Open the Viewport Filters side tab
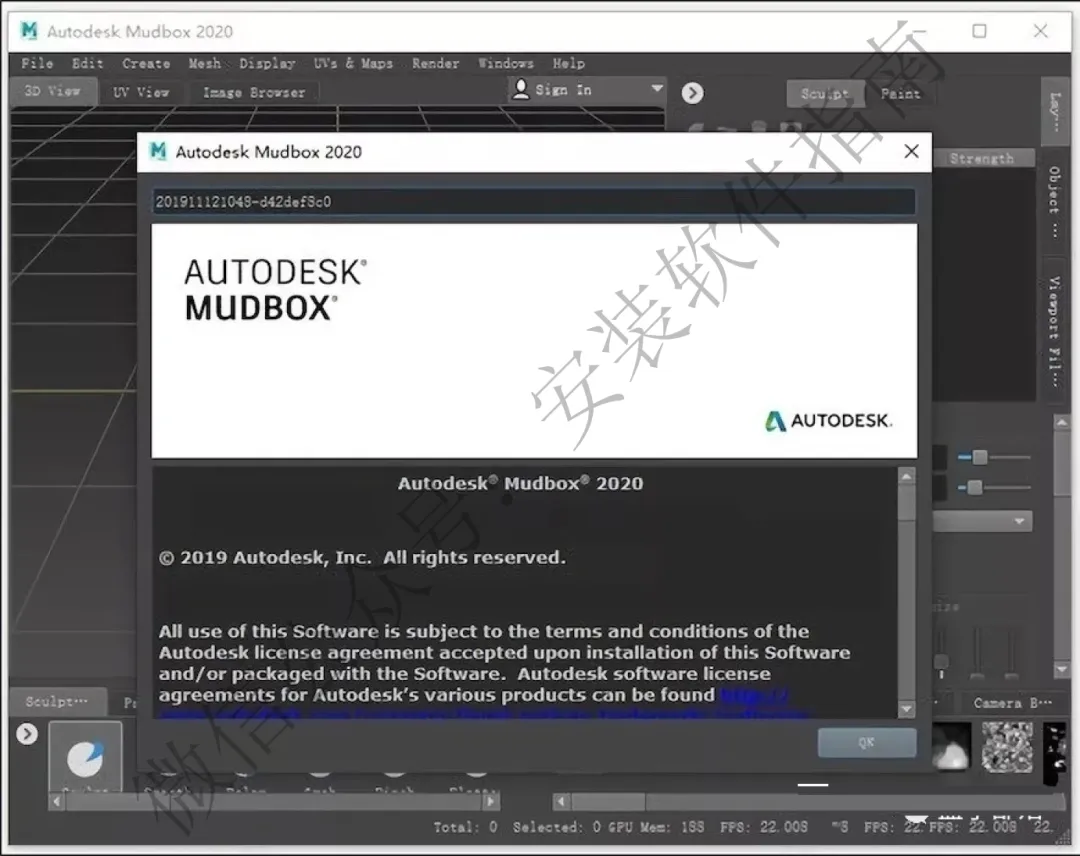 pos(1055,331)
